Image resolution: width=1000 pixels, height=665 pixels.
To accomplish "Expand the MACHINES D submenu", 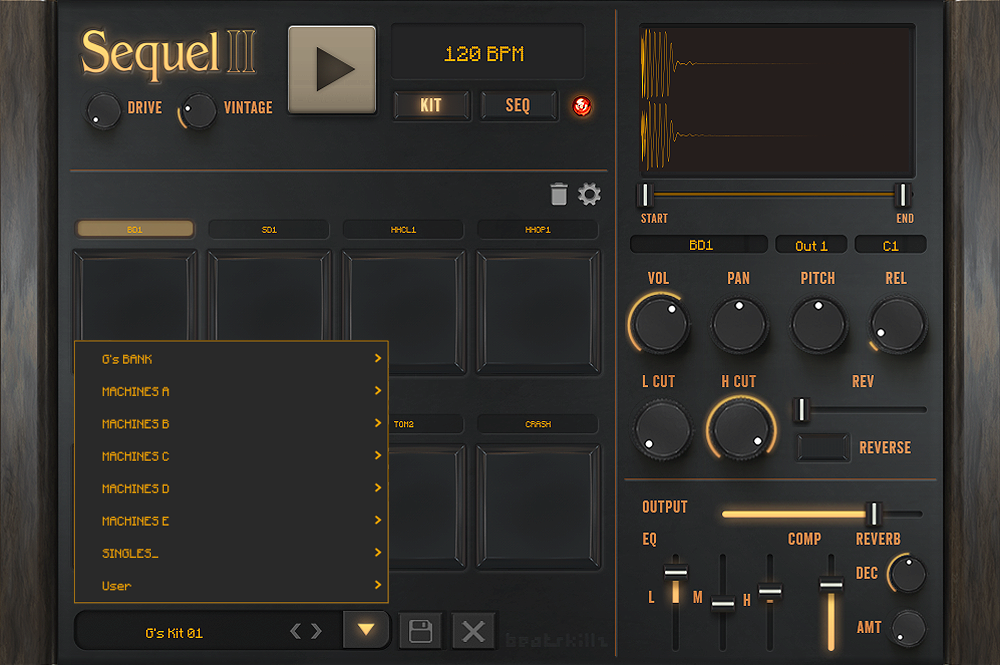I will point(231,488).
